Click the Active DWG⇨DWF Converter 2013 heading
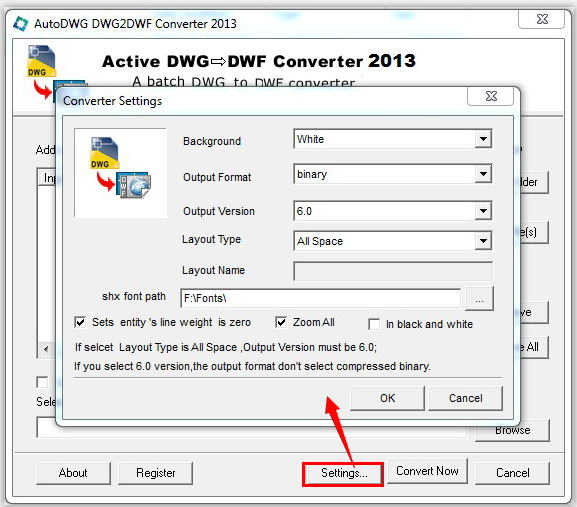Image resolution: width=577 pixels, height=507 pixels. pyautogui.click(x=259, y=61)
